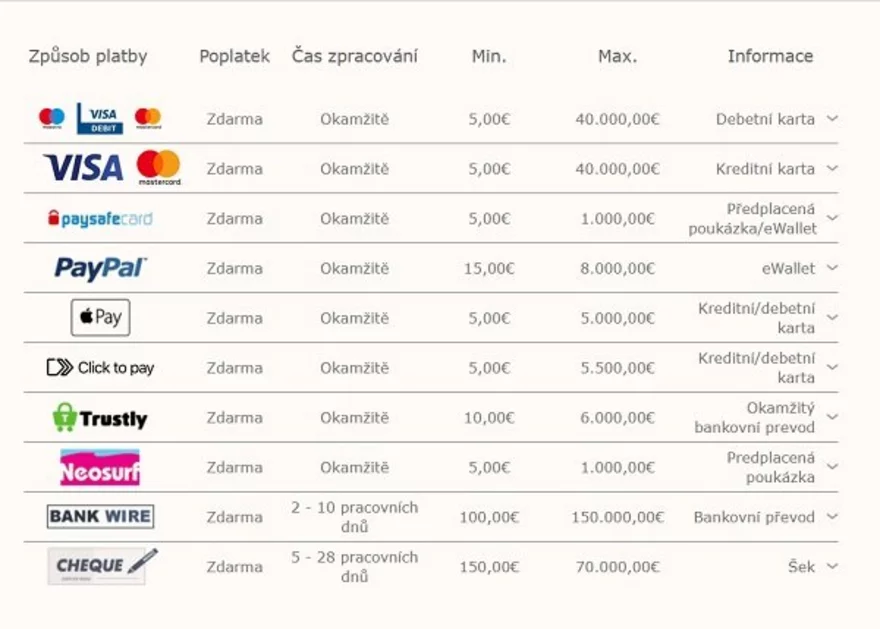The width and height of the screenshot is (880, 629).
Task: Select the Apple Pay icon
Action: pos(100,318)
